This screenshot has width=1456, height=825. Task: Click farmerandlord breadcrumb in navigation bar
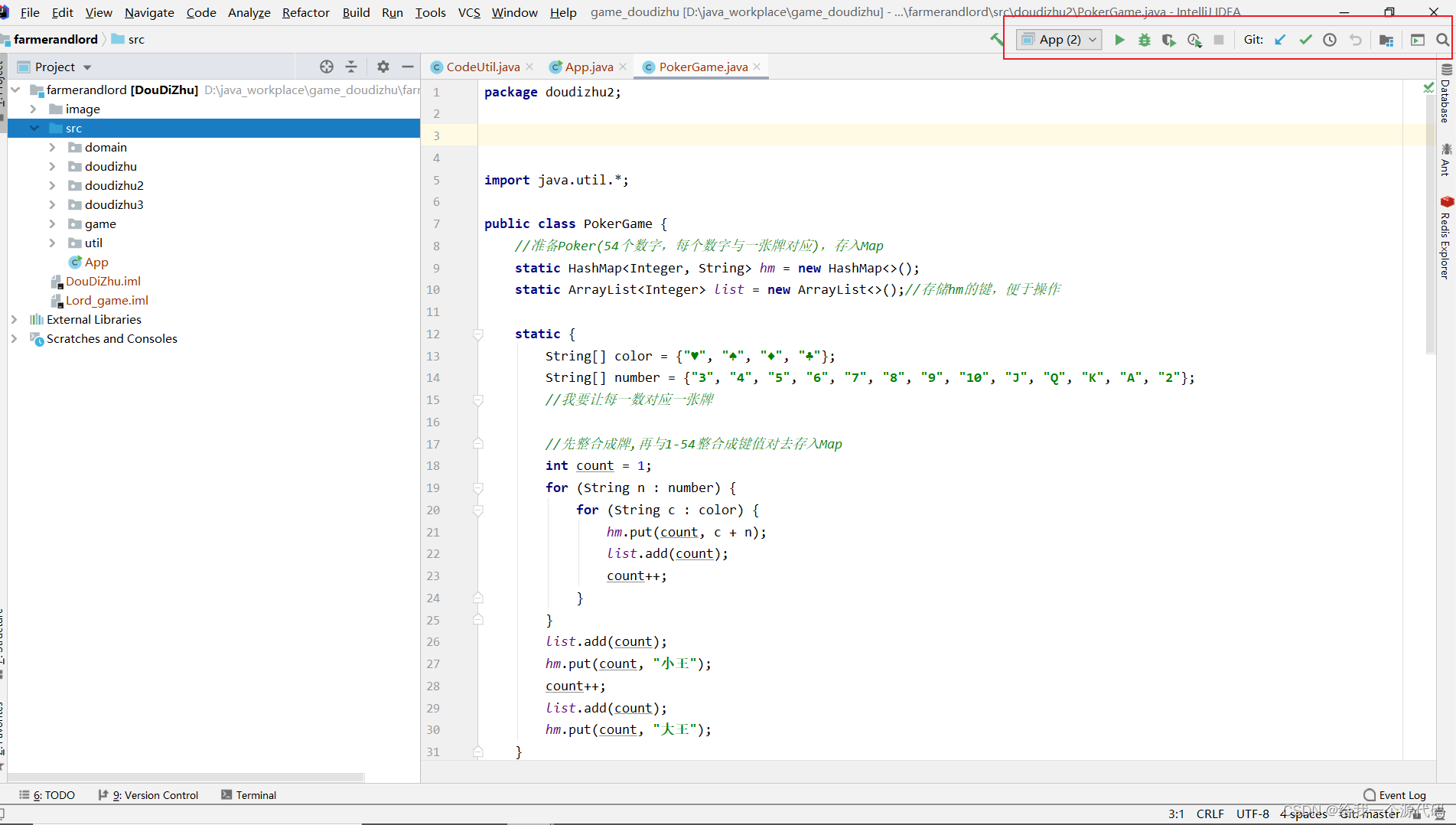[56, 39]
